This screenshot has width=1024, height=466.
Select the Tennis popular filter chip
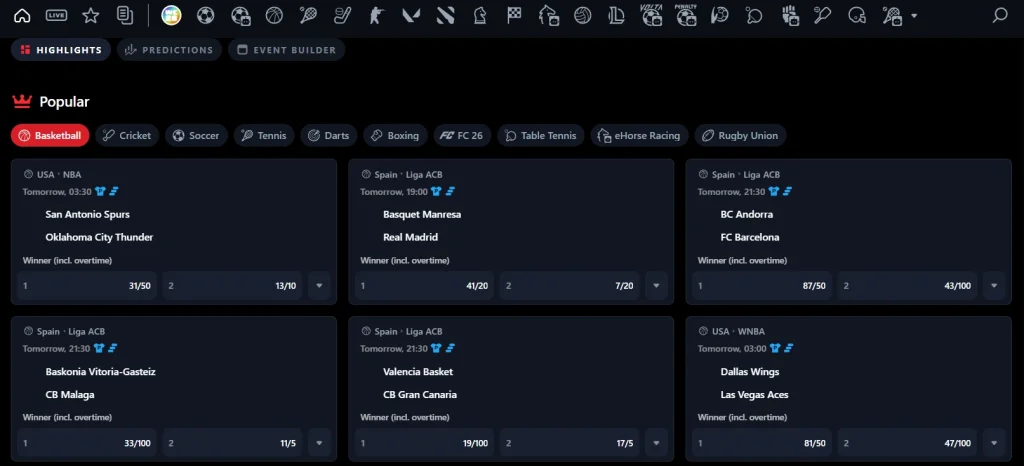click(x=264, y=136)
